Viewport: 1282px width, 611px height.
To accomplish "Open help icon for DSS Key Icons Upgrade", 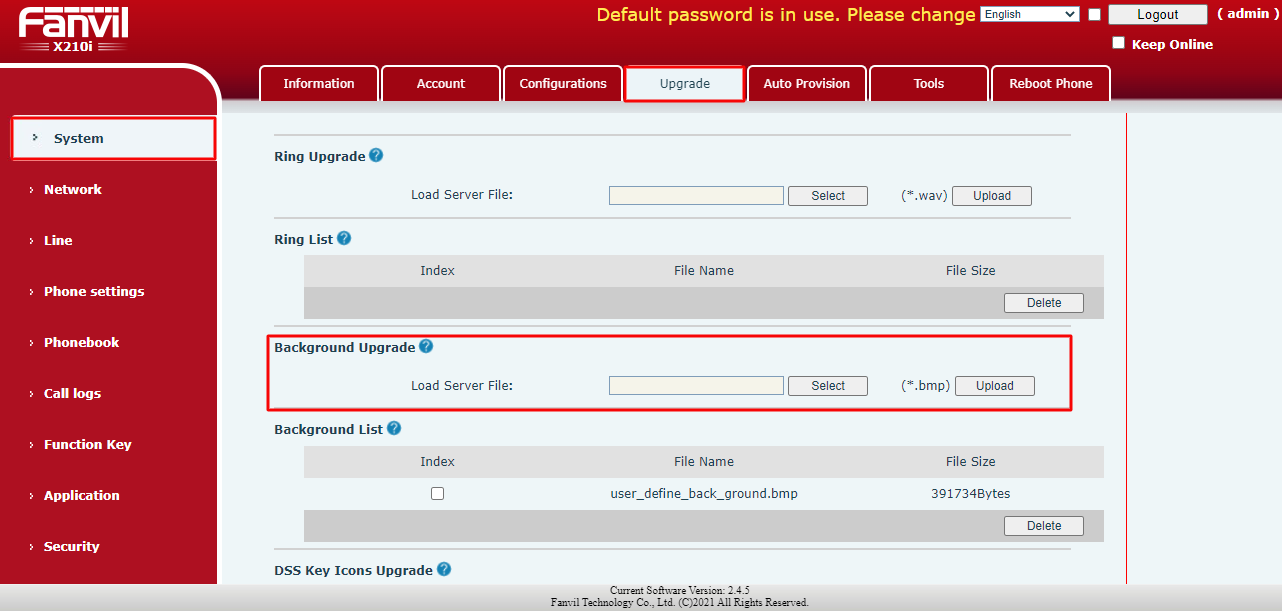I will (444, 569).
